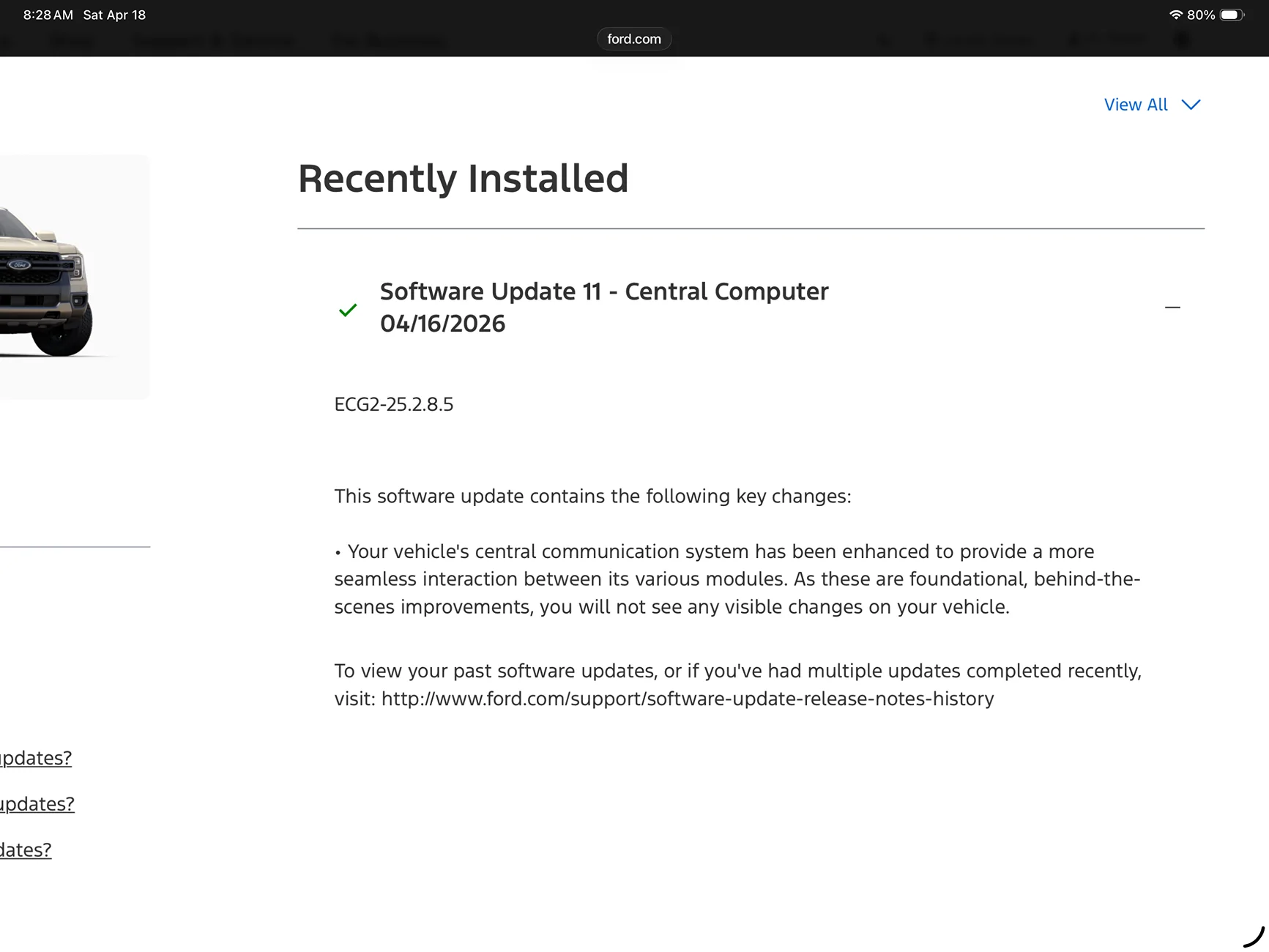Select the Software Update 11 - Central Computer title
The height and width of the screenshot is (952, 1269).
point(604,291)
